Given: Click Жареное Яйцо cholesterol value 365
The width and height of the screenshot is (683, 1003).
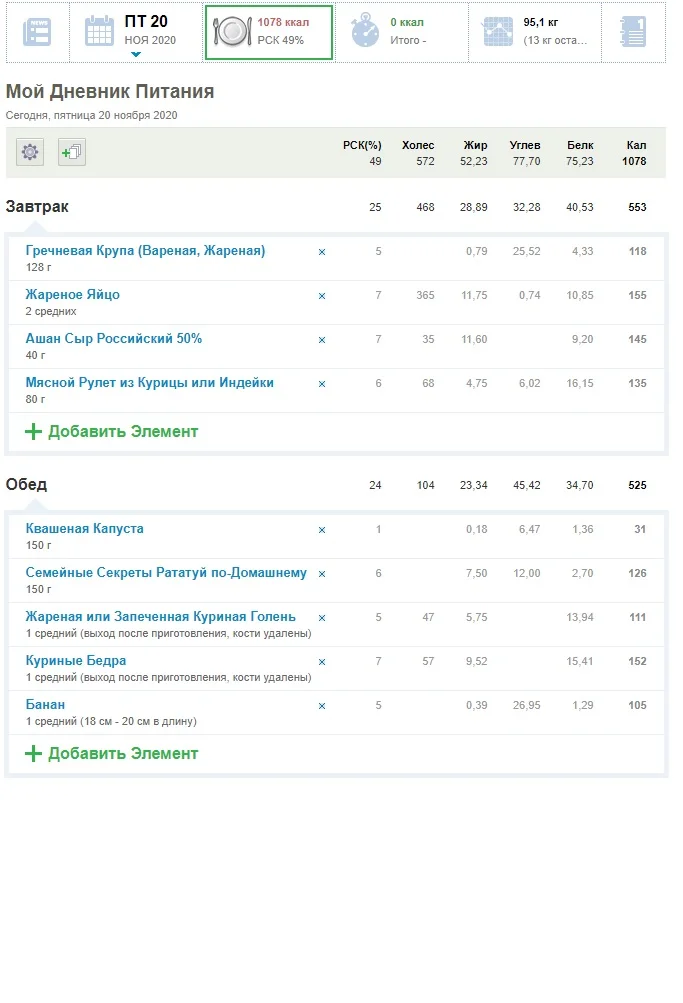Looking at the screenshot, I should (x=425, y=296).
